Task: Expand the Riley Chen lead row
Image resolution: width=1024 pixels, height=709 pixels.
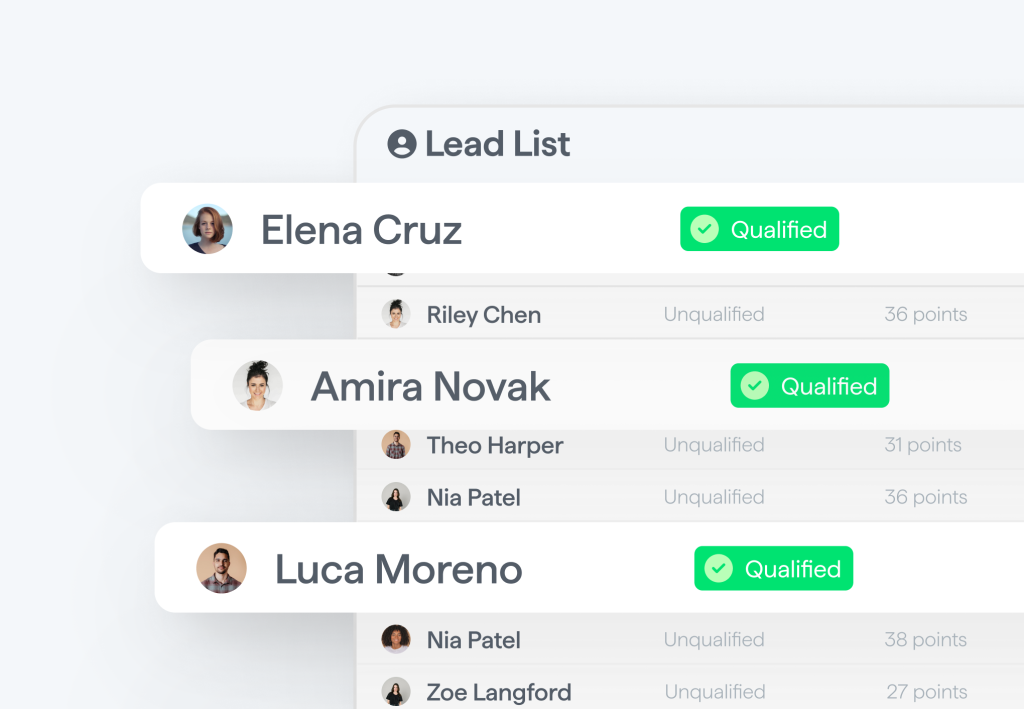Action: 600,313
